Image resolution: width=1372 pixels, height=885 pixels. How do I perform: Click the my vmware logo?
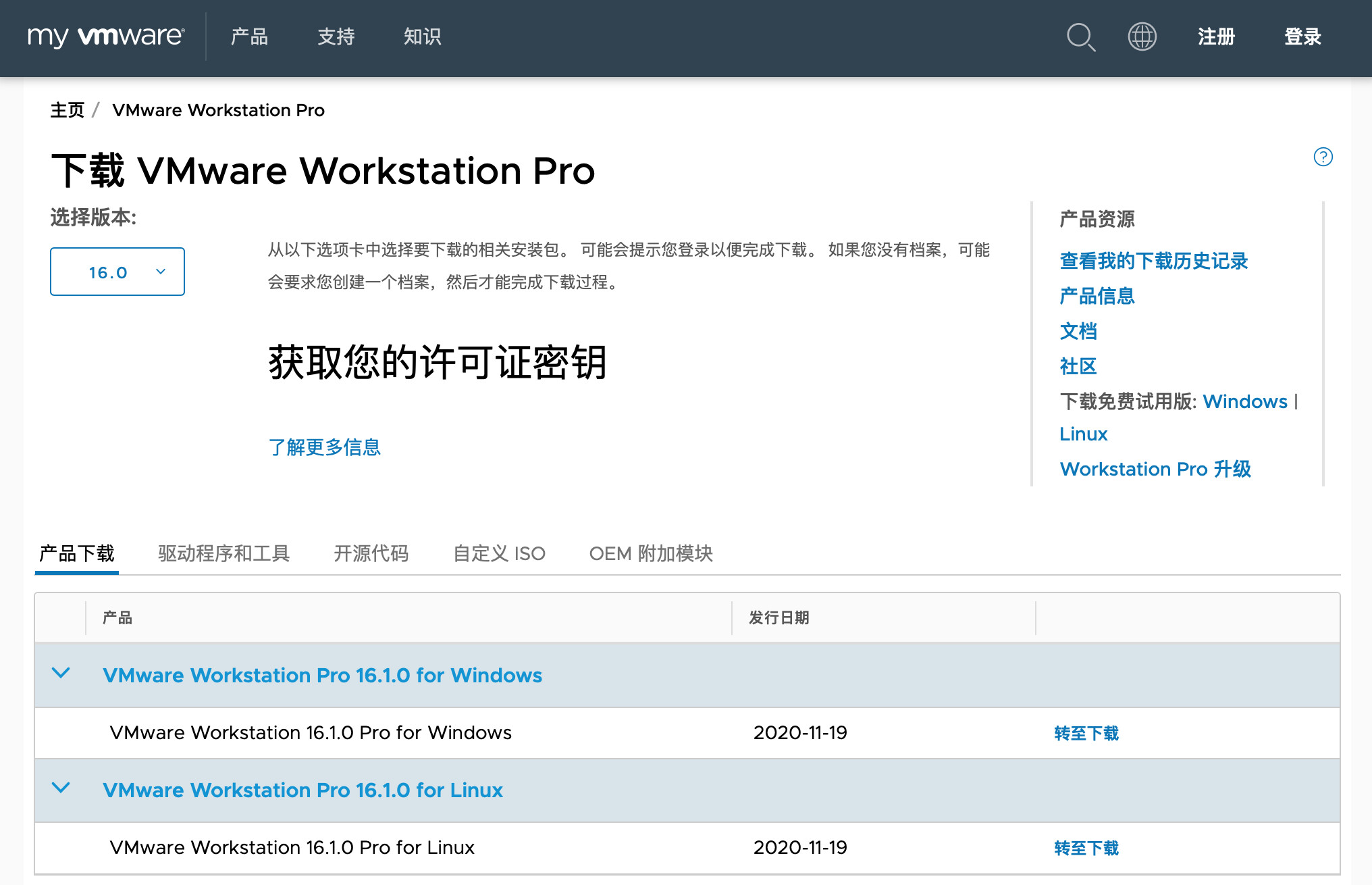click(x=106, y=36)
